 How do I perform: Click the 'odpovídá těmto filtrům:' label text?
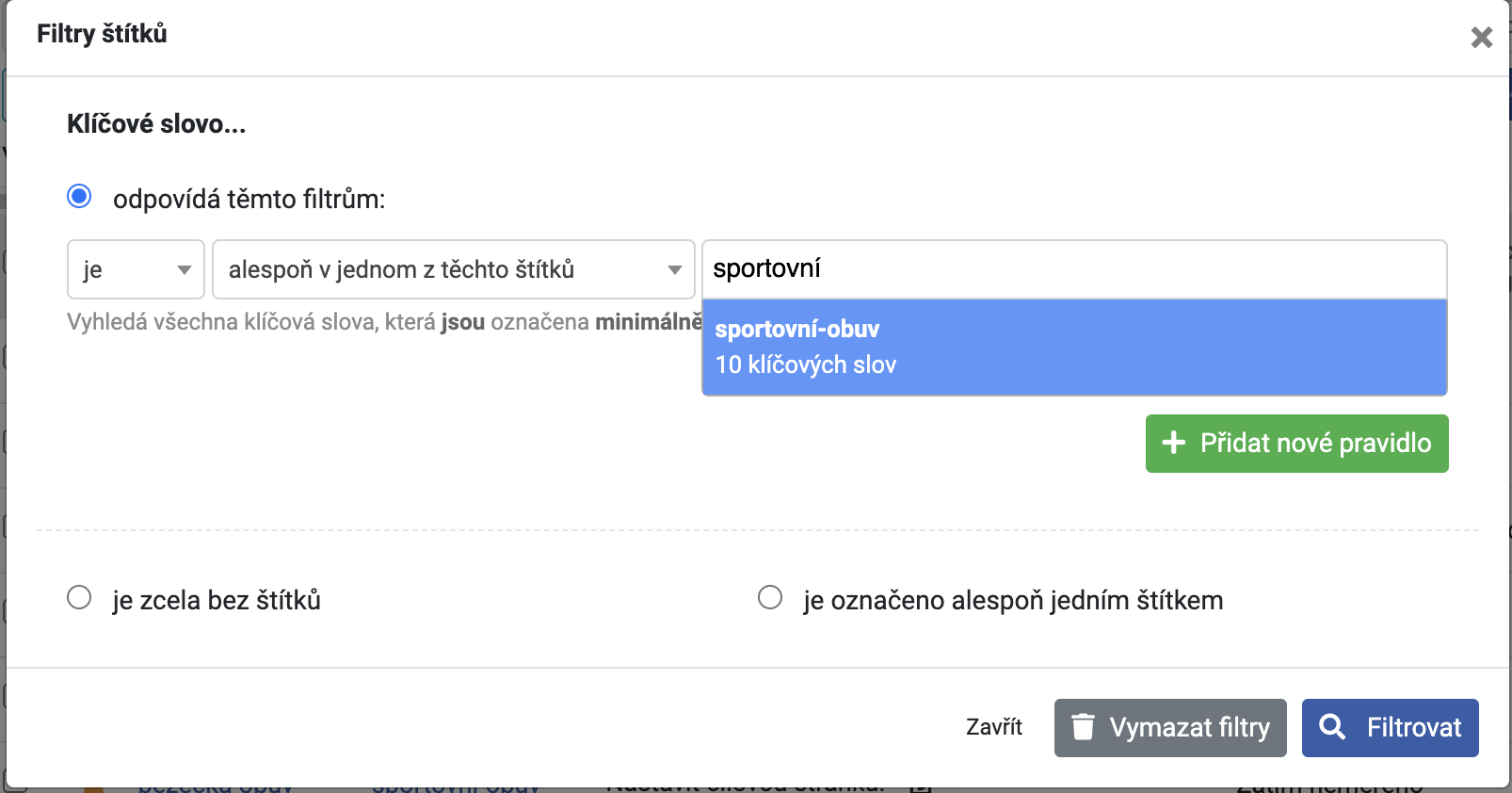[x=249, y=200]
